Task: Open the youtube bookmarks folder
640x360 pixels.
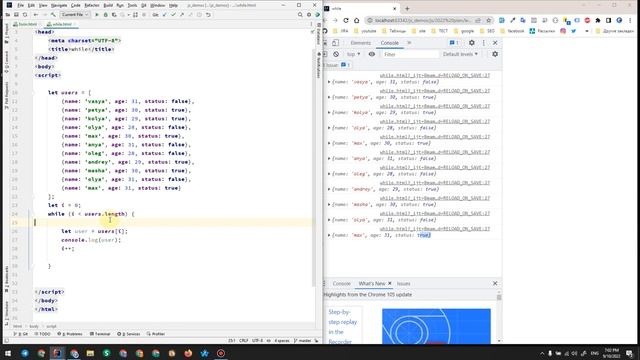Action: click(365, 31)
